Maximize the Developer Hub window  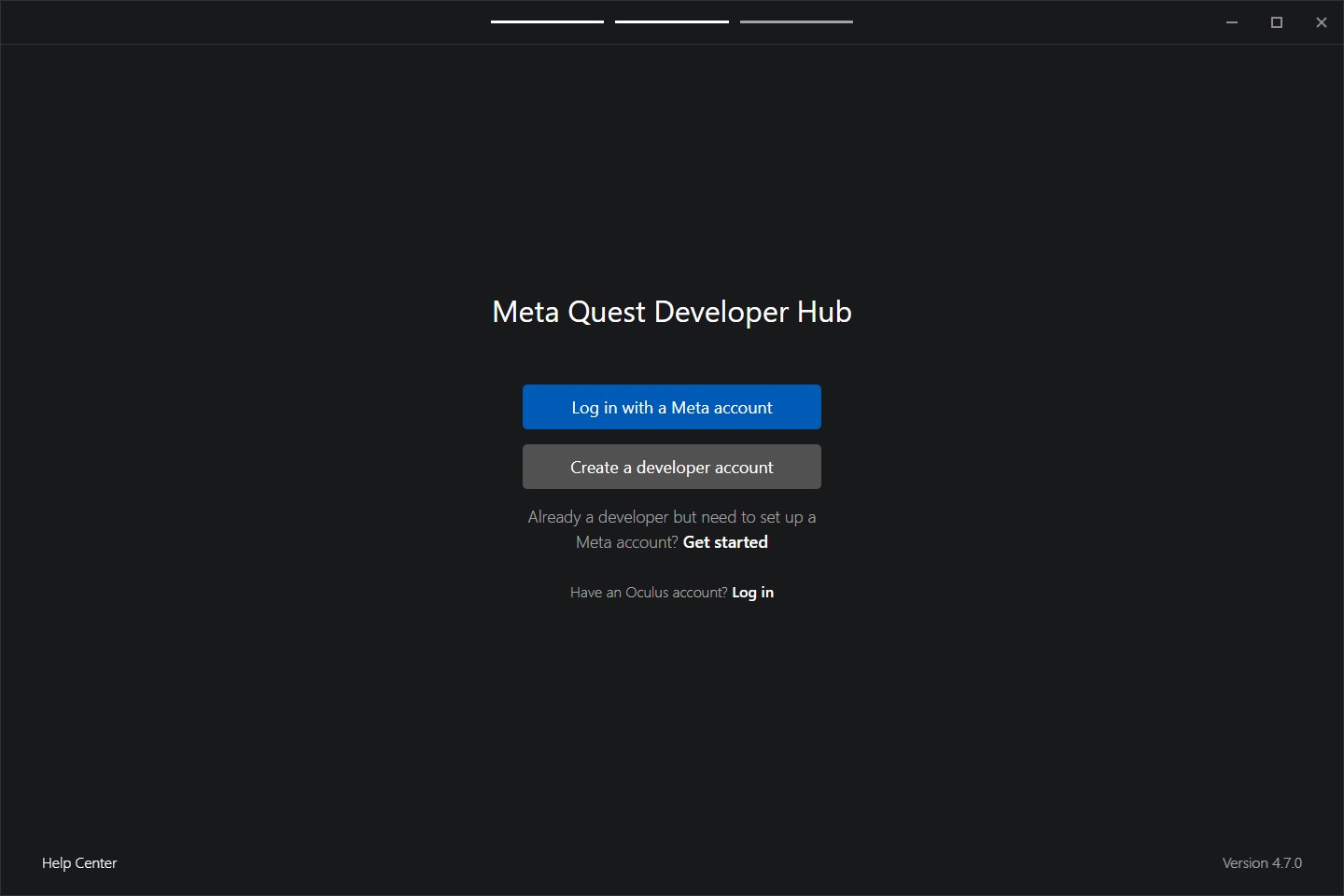(1277, 22)
